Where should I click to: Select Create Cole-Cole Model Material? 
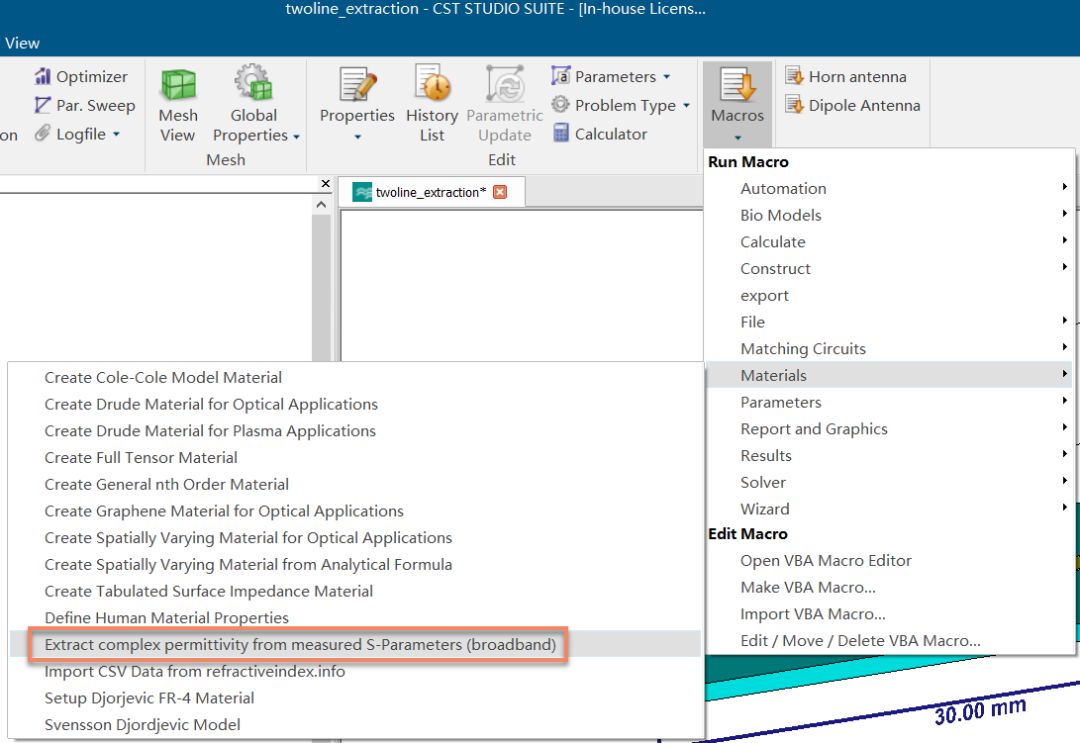click(x=355, y=377)
